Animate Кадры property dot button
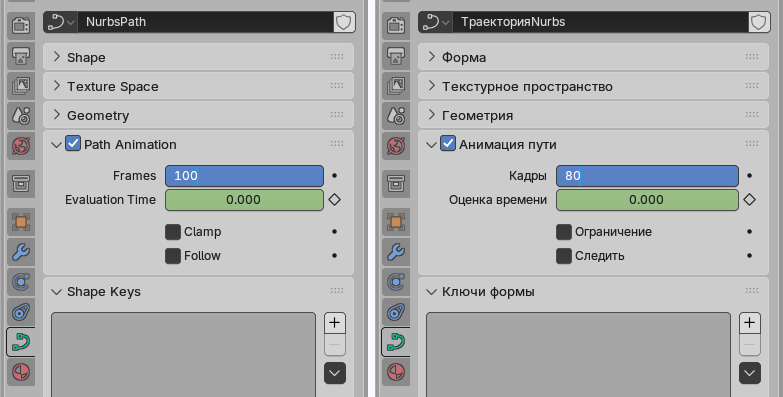 (750, 176)
